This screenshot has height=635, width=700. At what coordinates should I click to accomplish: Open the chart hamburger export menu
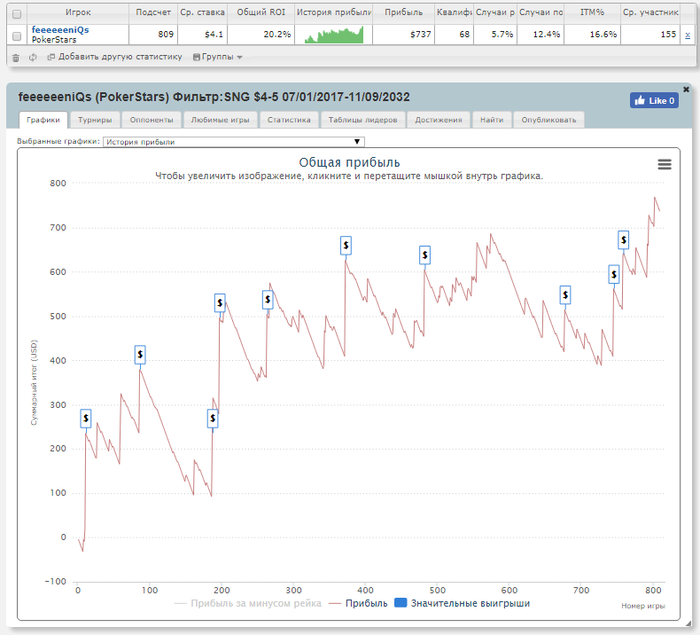click(664, 164)
